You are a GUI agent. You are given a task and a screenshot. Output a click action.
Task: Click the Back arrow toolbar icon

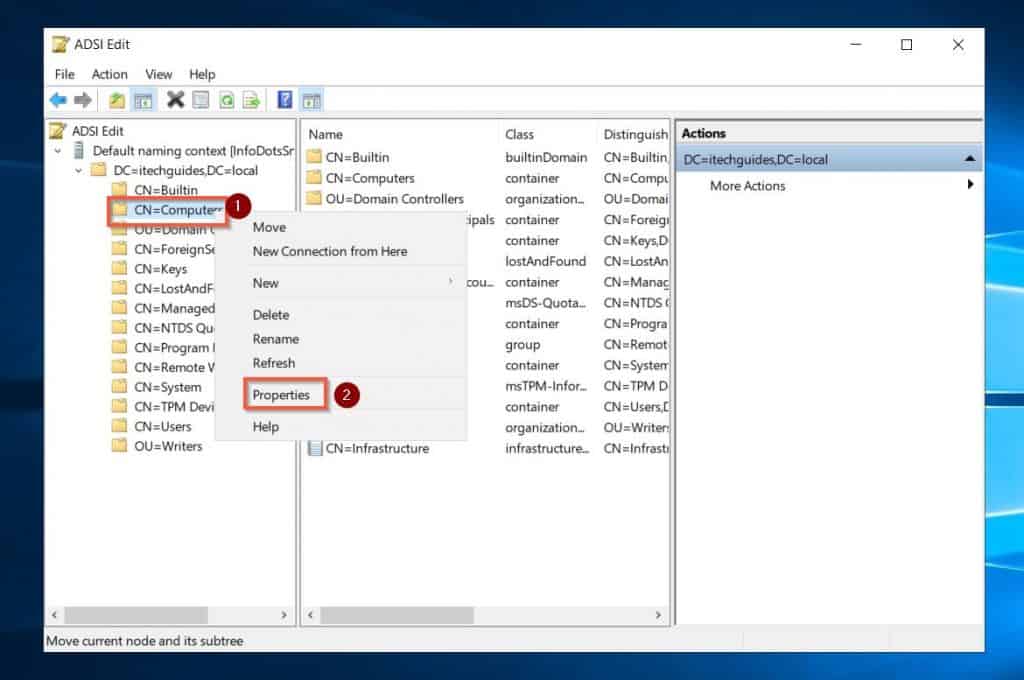point(58,100)
